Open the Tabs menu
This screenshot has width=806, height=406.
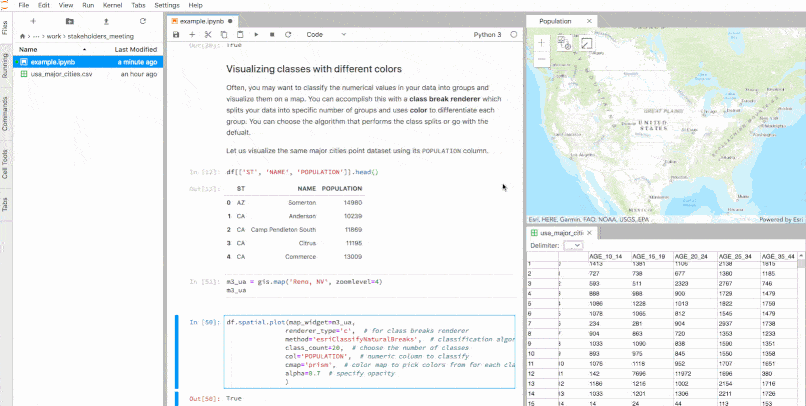pyautogui.click(x=138, y=5)
